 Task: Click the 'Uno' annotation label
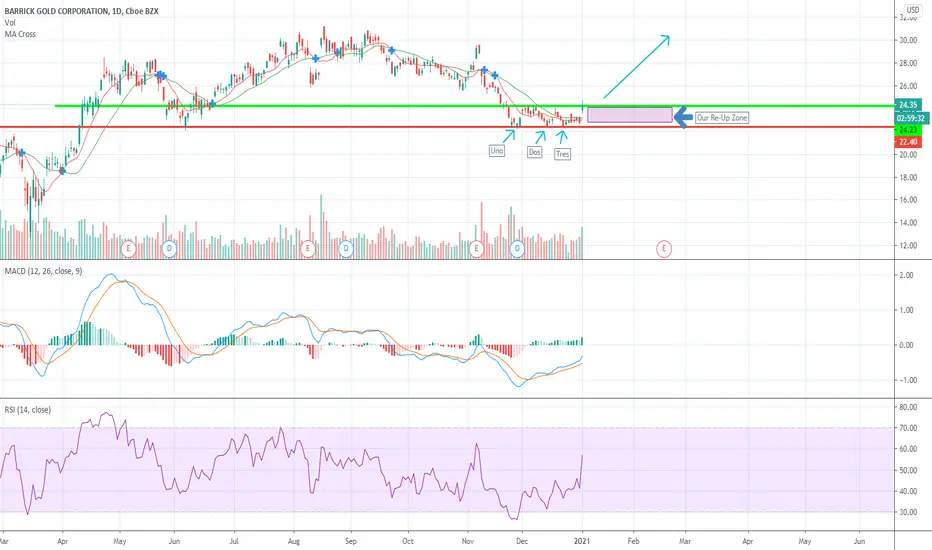[497, 151]
